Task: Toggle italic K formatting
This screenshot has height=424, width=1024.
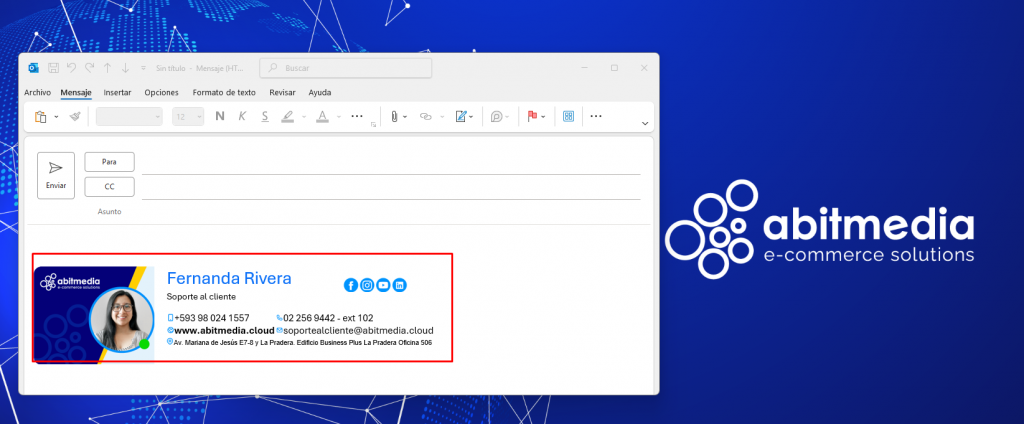Action: point(242,116)
